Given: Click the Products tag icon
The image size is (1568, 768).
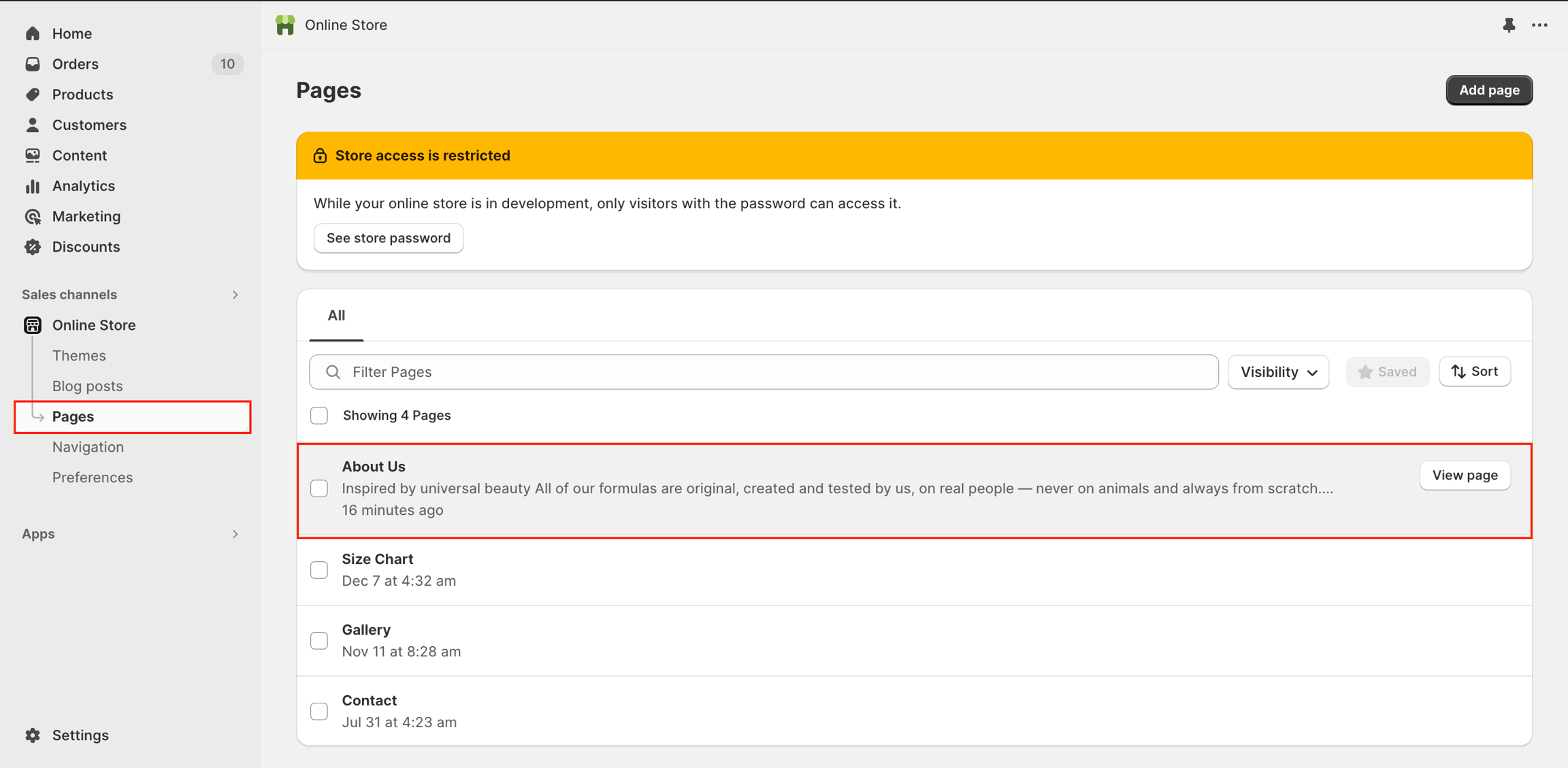Looking at the screenshot, I should coord(33,95).
